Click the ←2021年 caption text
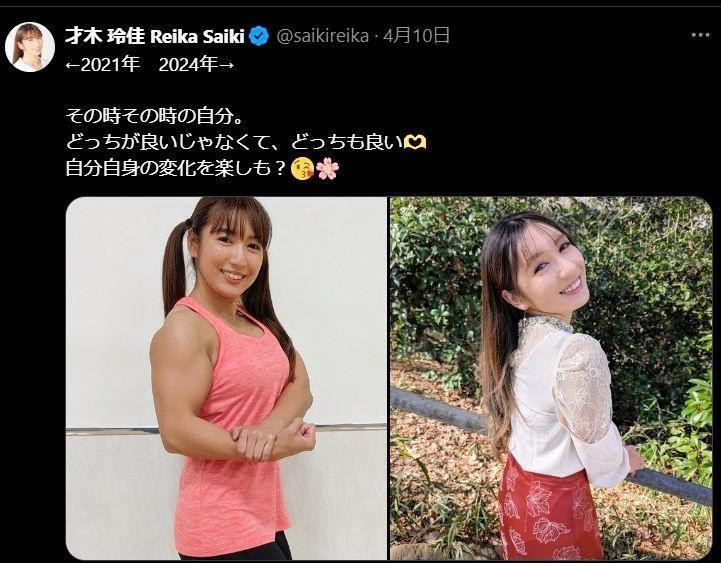The width and height of the screenshot is (721, 563). [x=102, y=65]
